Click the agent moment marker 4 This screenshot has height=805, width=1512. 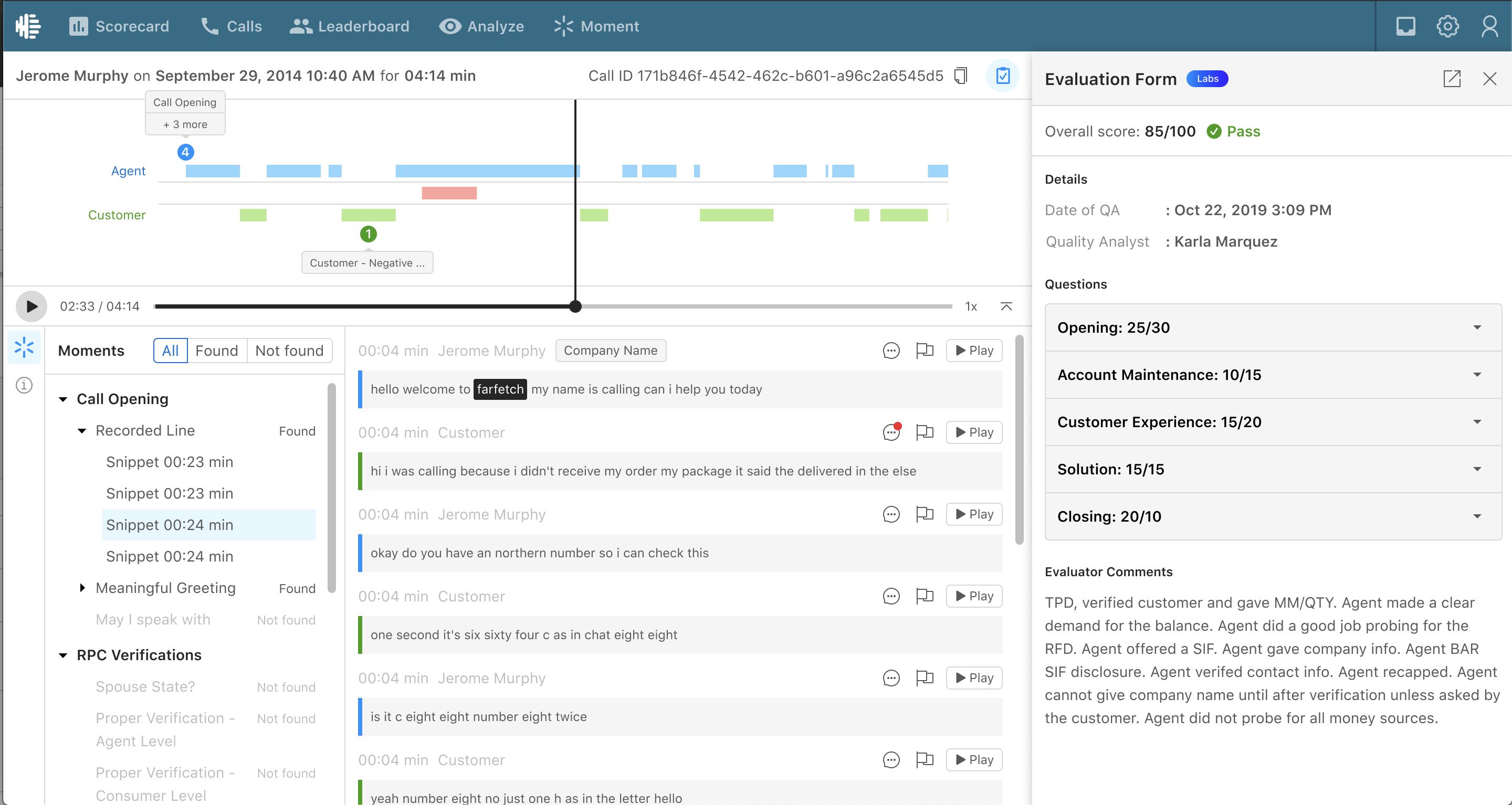pos(185,153)
